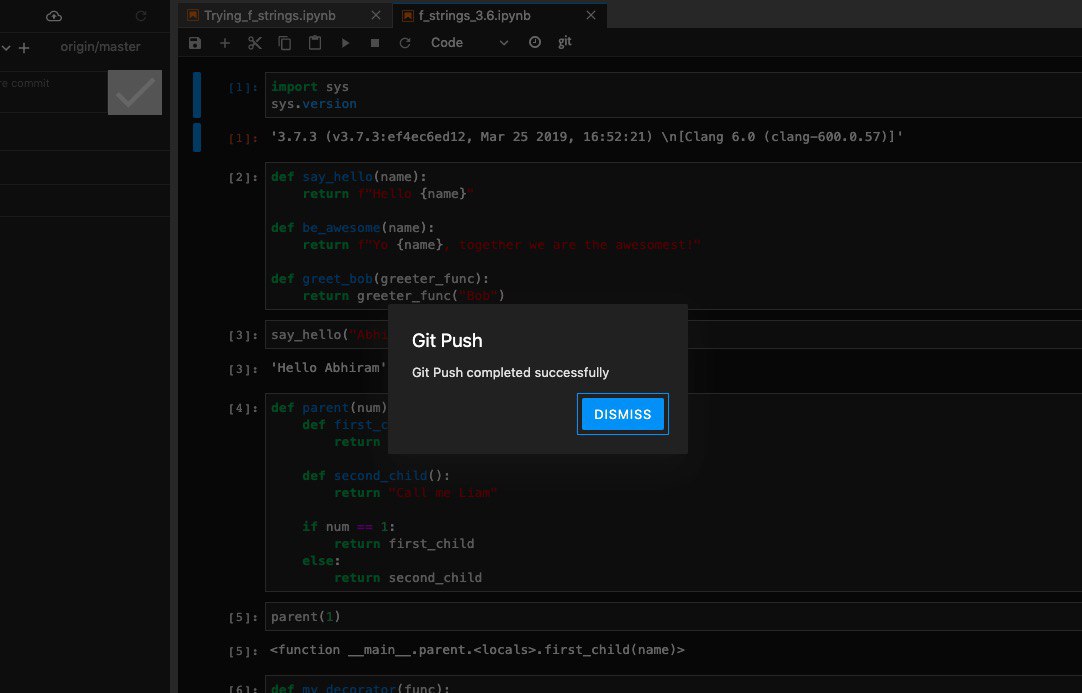Run the selected cell
The width and height of the screenshot is (1082, 693).
pos(346,43)
